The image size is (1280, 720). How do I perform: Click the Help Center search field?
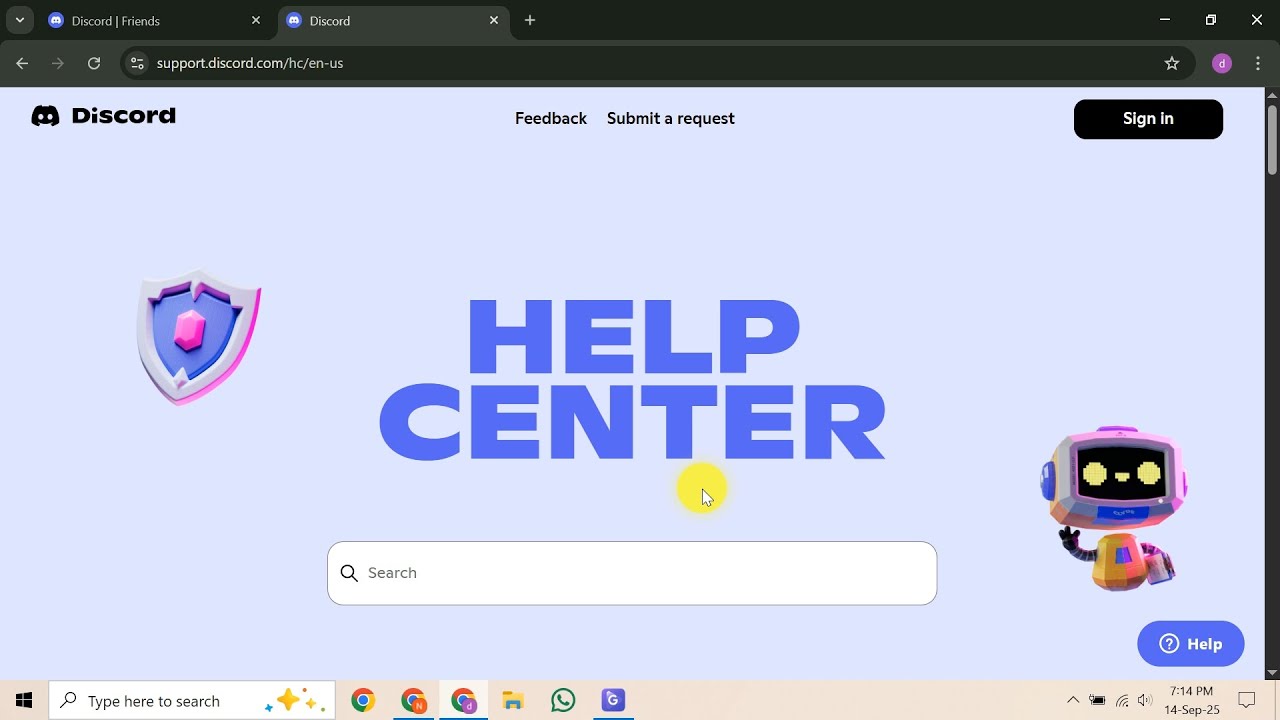tap(632, 573)
